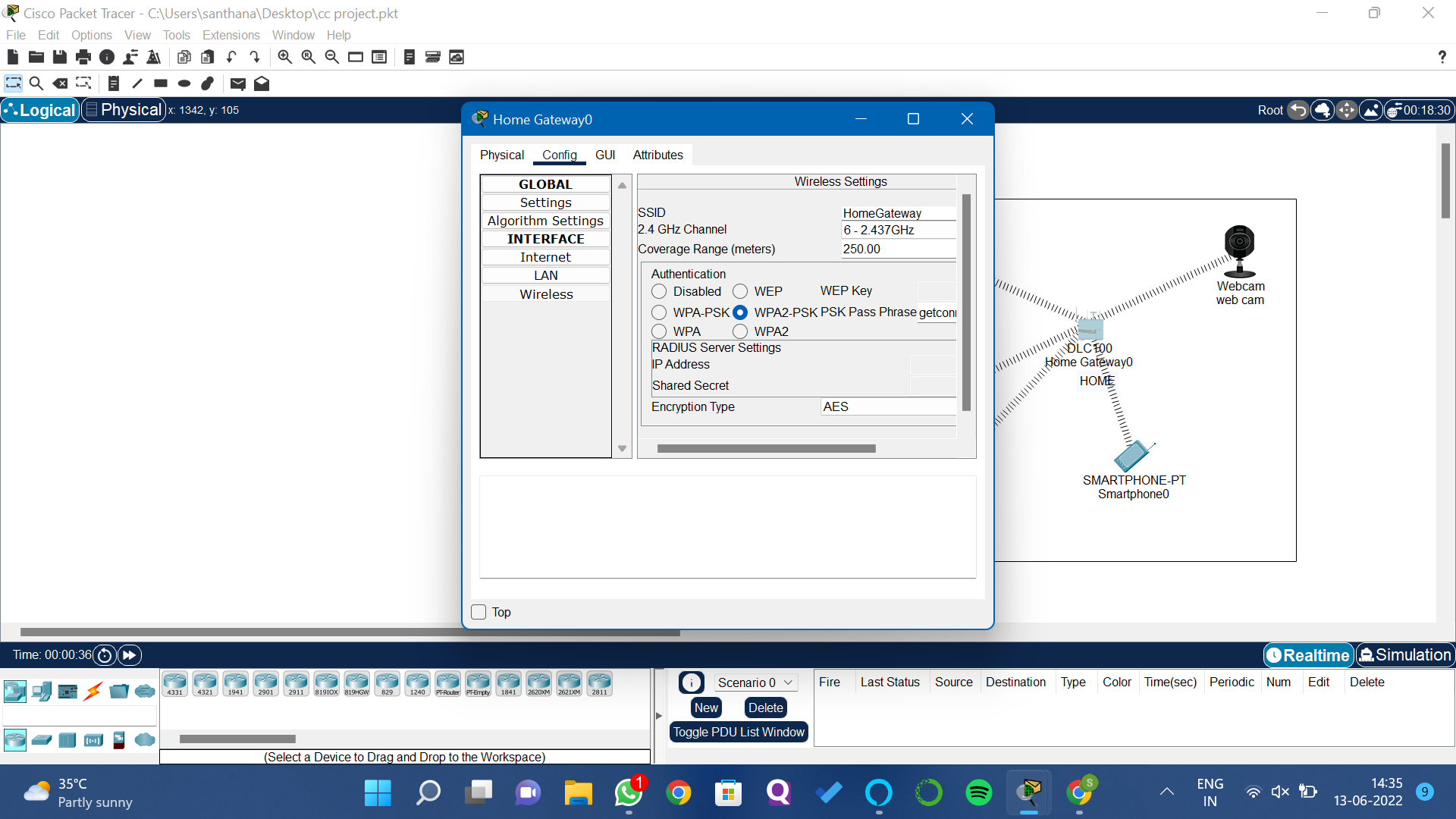
Task: Expand the Encryption Type AES dropdown
Action: tap(887, 406)
